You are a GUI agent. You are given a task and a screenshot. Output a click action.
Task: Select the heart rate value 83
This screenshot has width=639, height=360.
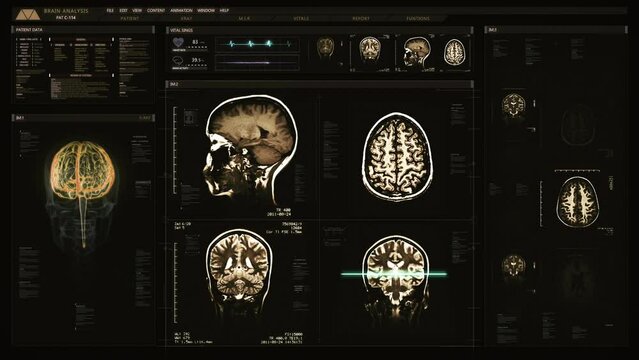[195, 42]
